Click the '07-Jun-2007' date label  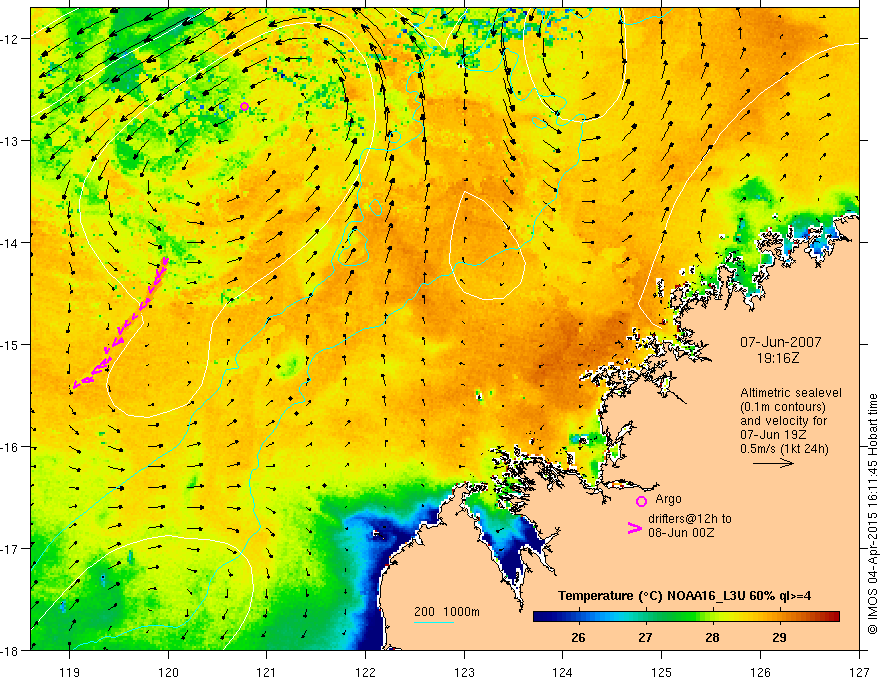click(x=781, y=342)
